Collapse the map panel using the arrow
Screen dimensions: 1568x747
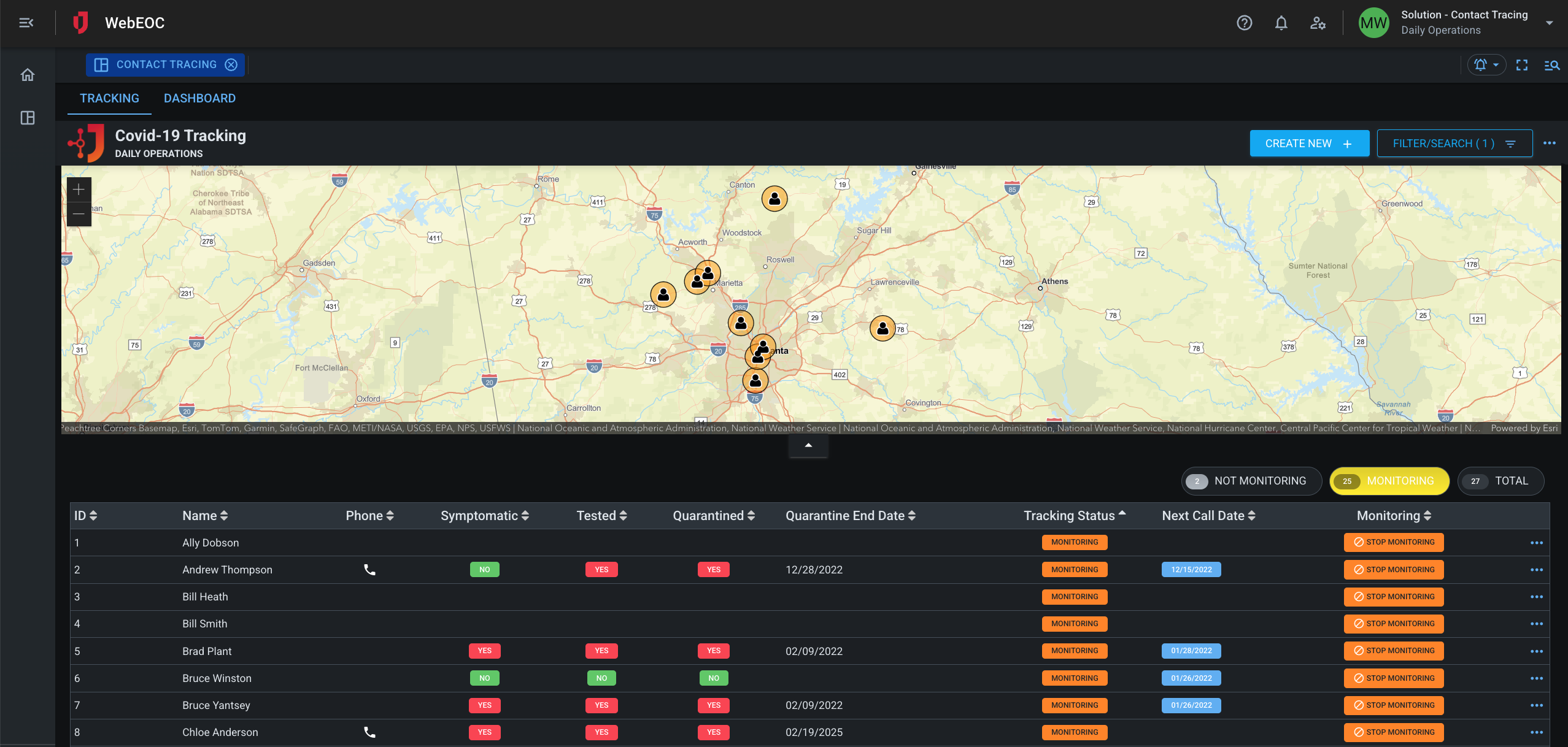808,445
